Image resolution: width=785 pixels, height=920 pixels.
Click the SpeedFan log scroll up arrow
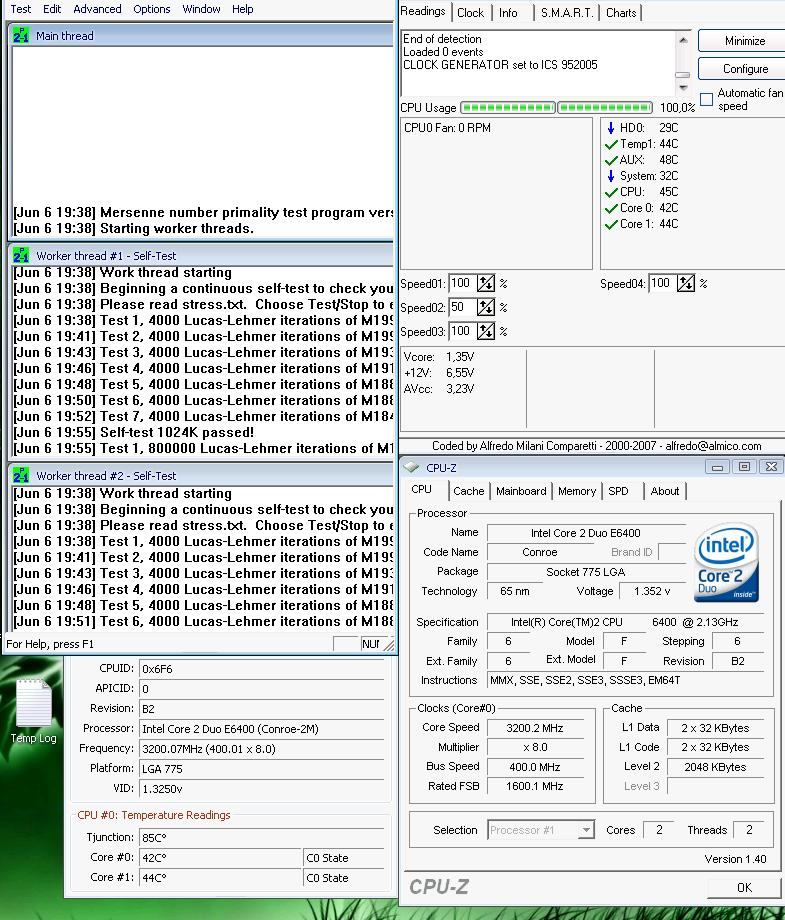[x=683, y=40]
